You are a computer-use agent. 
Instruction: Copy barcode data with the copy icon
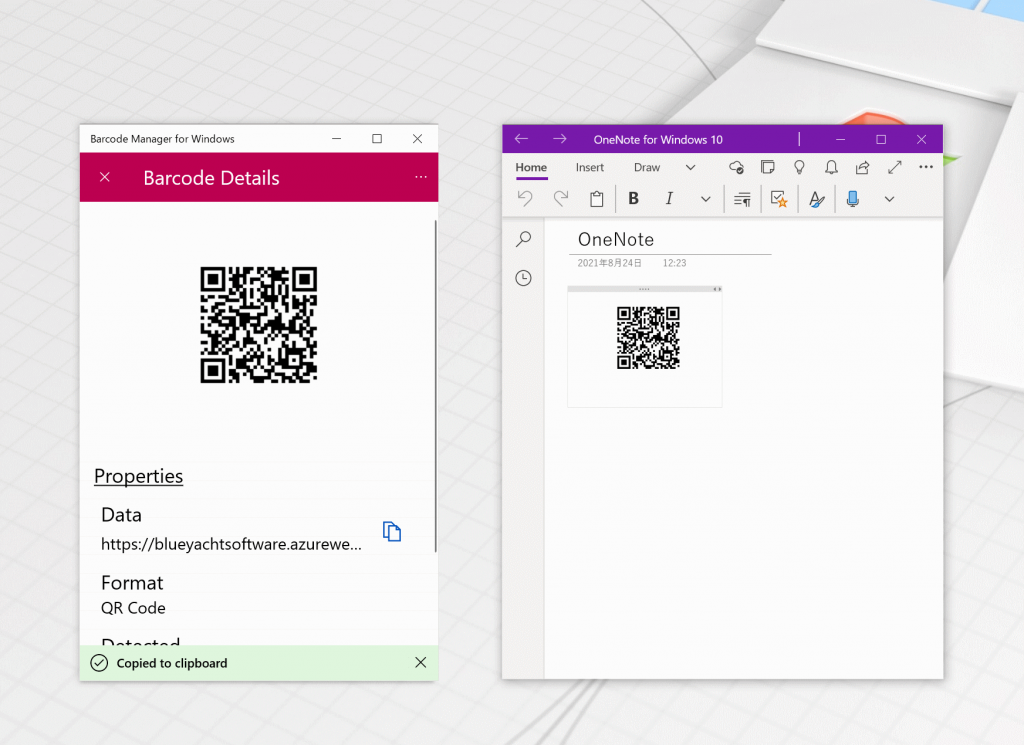tap(392, 531)
